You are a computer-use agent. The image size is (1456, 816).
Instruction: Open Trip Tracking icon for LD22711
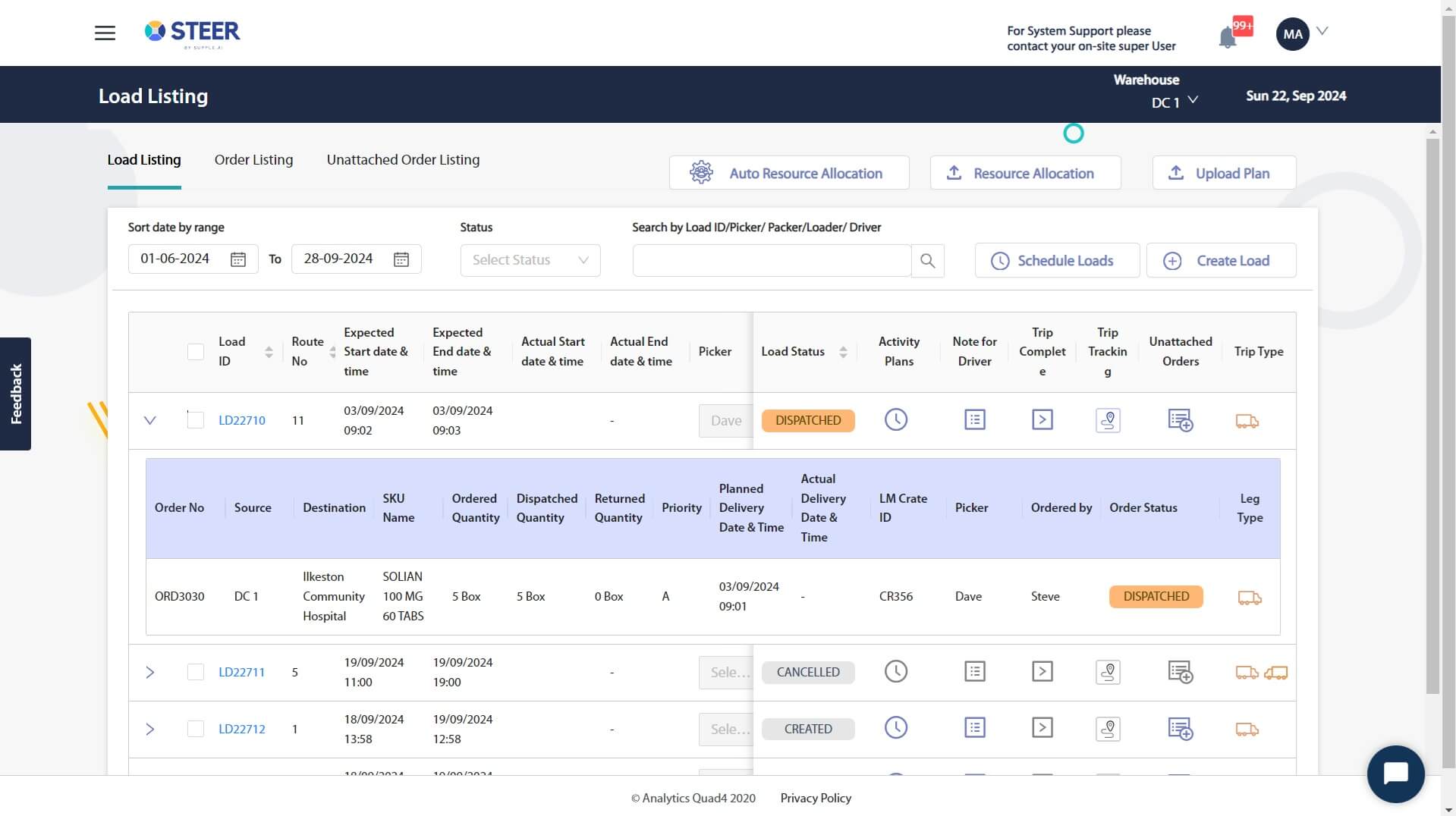[1108, 672]
